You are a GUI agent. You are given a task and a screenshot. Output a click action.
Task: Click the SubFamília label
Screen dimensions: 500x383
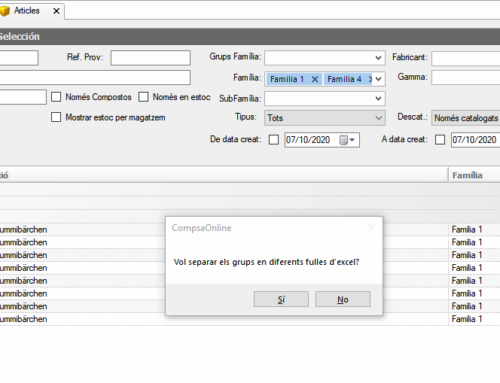click(x=240, y=99)
